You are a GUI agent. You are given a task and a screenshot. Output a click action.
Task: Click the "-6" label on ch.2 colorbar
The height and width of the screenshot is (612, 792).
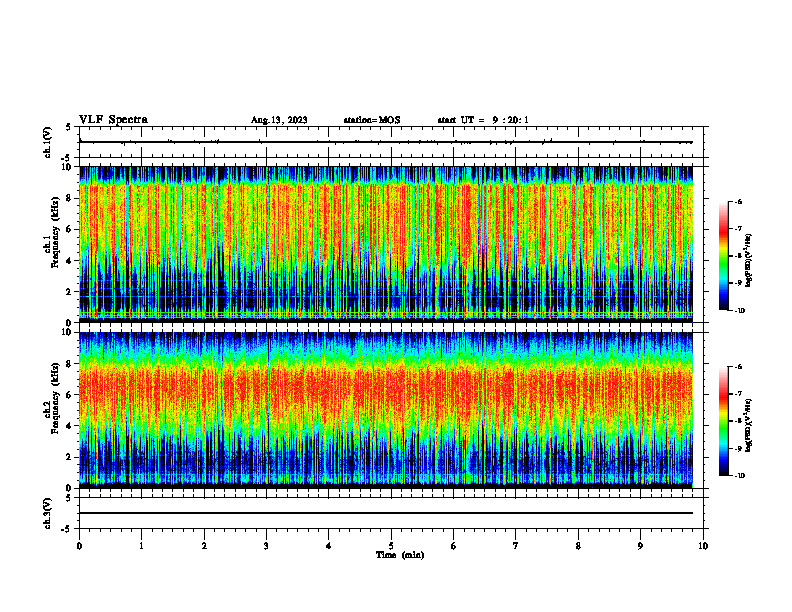738,367
